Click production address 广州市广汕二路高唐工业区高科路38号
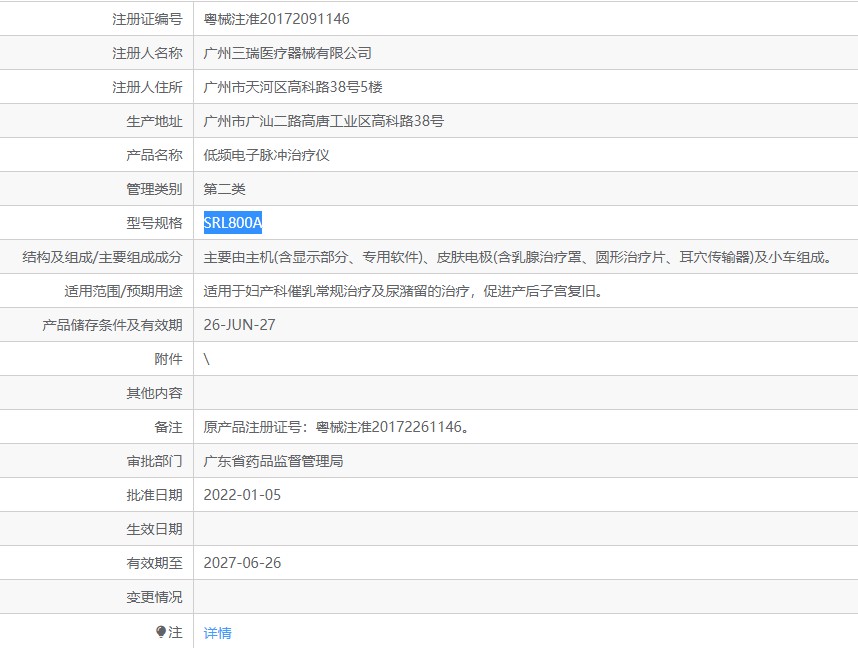Screen dimensions: 858x648 (323, 121)
